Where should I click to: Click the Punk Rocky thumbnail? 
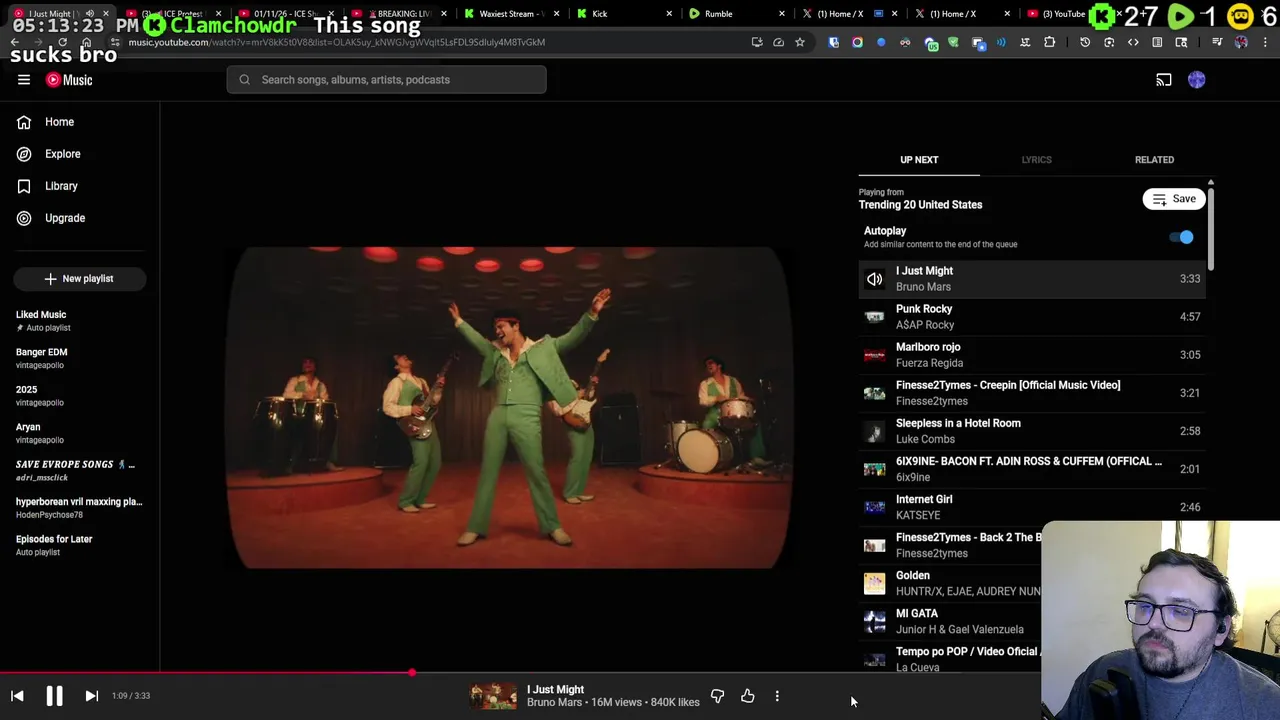(x=875, y=317)
